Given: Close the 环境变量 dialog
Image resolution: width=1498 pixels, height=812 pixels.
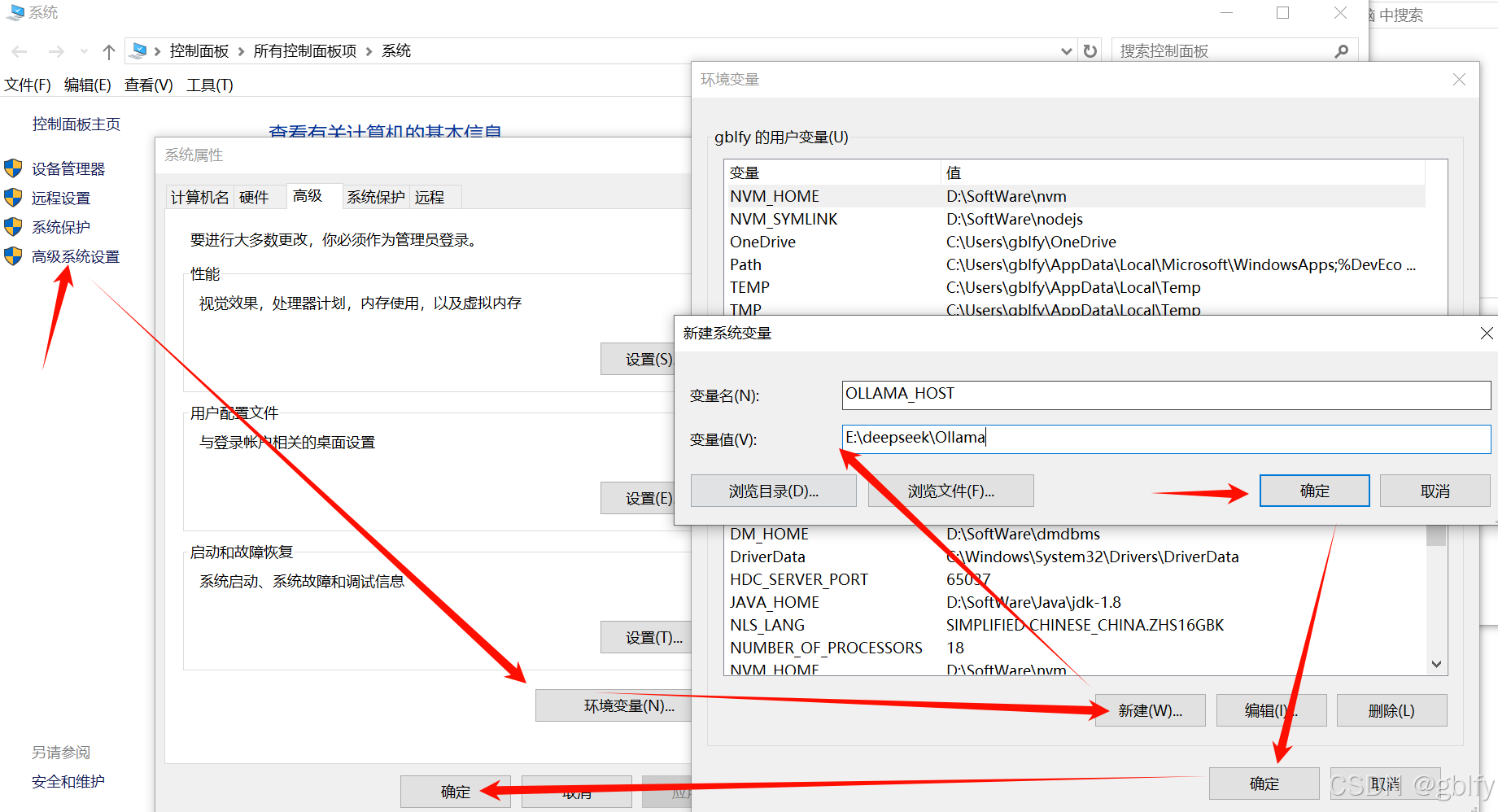Looking at the screenshot, I should [1459, 79].
